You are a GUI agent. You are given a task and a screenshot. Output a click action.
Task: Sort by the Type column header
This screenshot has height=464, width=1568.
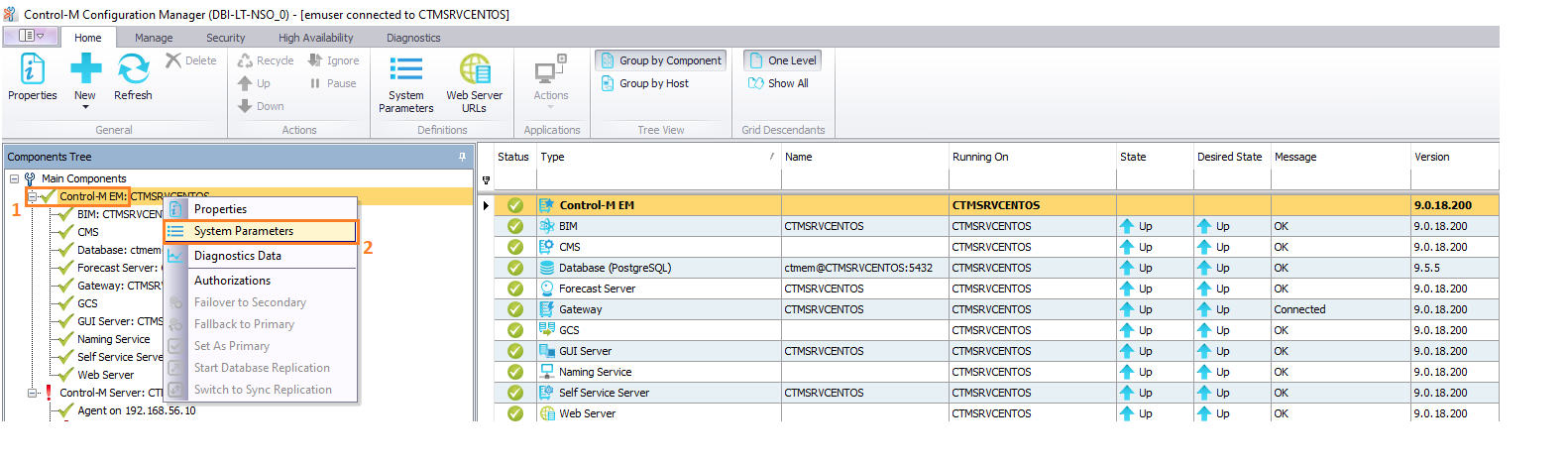[658, 157]
